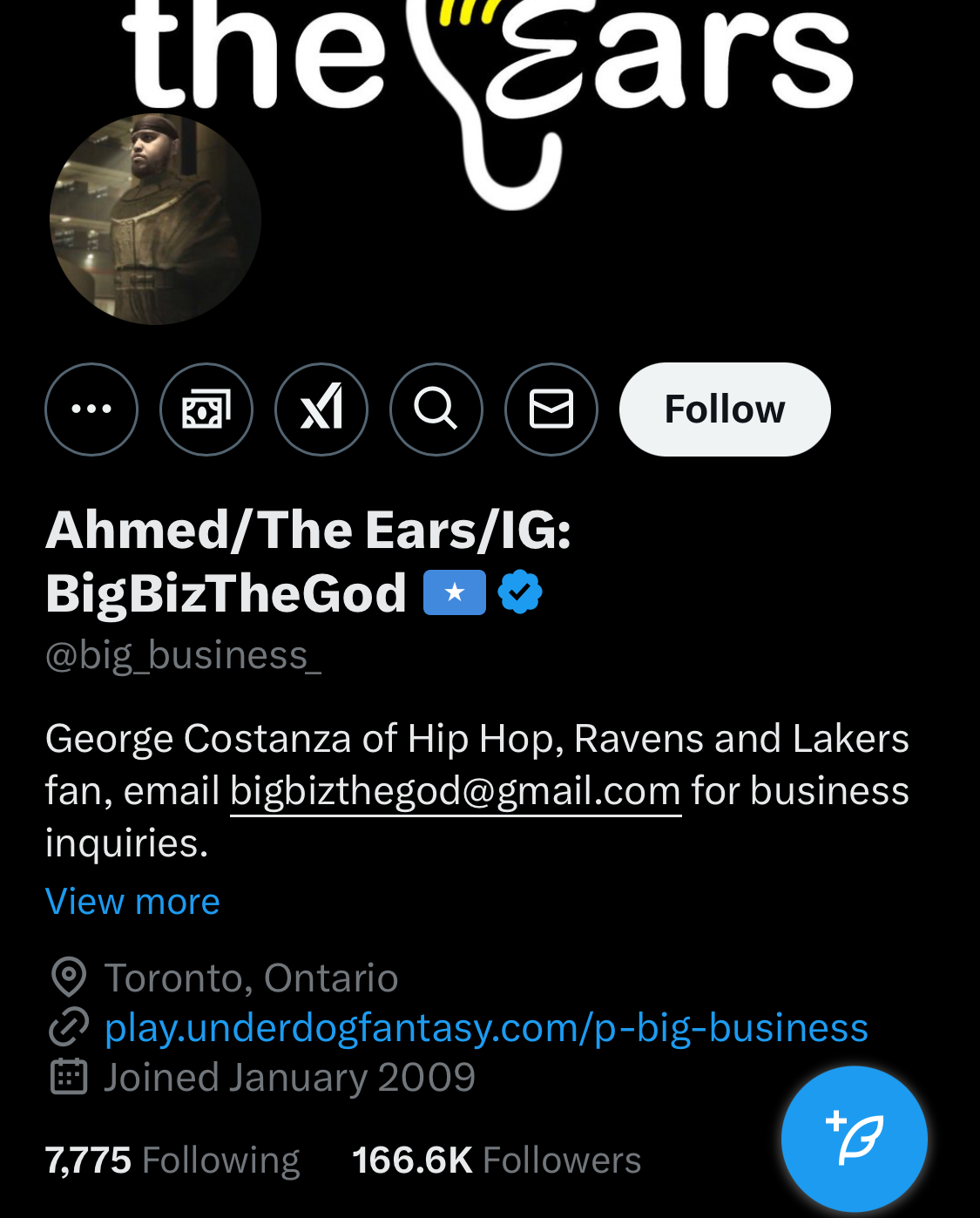980x1218 pixels.
Task: Tap the blue verified checkmark badge
Action: pyautogui.click(x=520, y=592)
